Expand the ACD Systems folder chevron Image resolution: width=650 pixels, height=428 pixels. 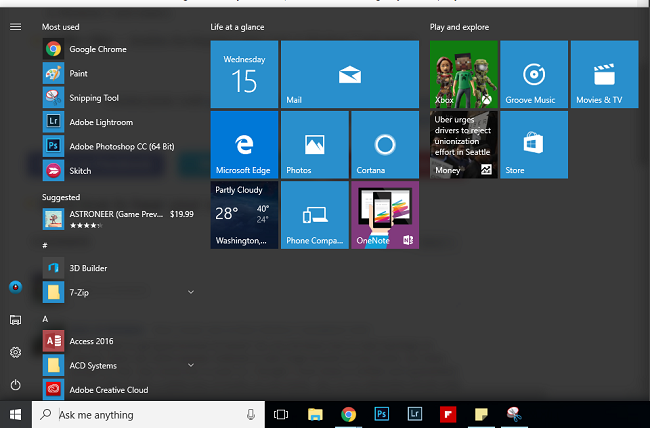[x=191, y=365]
